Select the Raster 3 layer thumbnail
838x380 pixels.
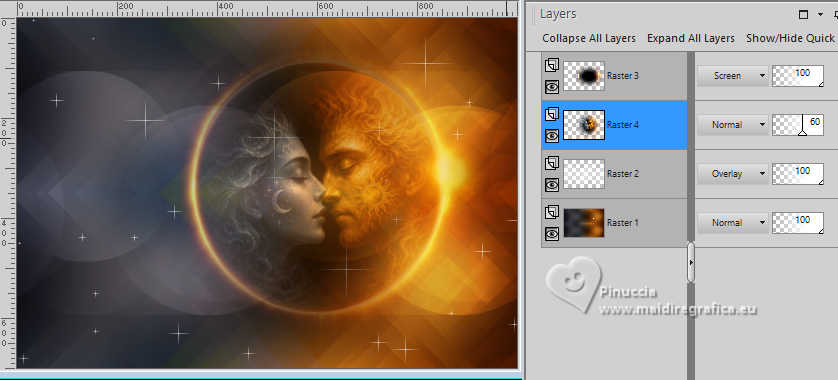[x=584, y=76]
